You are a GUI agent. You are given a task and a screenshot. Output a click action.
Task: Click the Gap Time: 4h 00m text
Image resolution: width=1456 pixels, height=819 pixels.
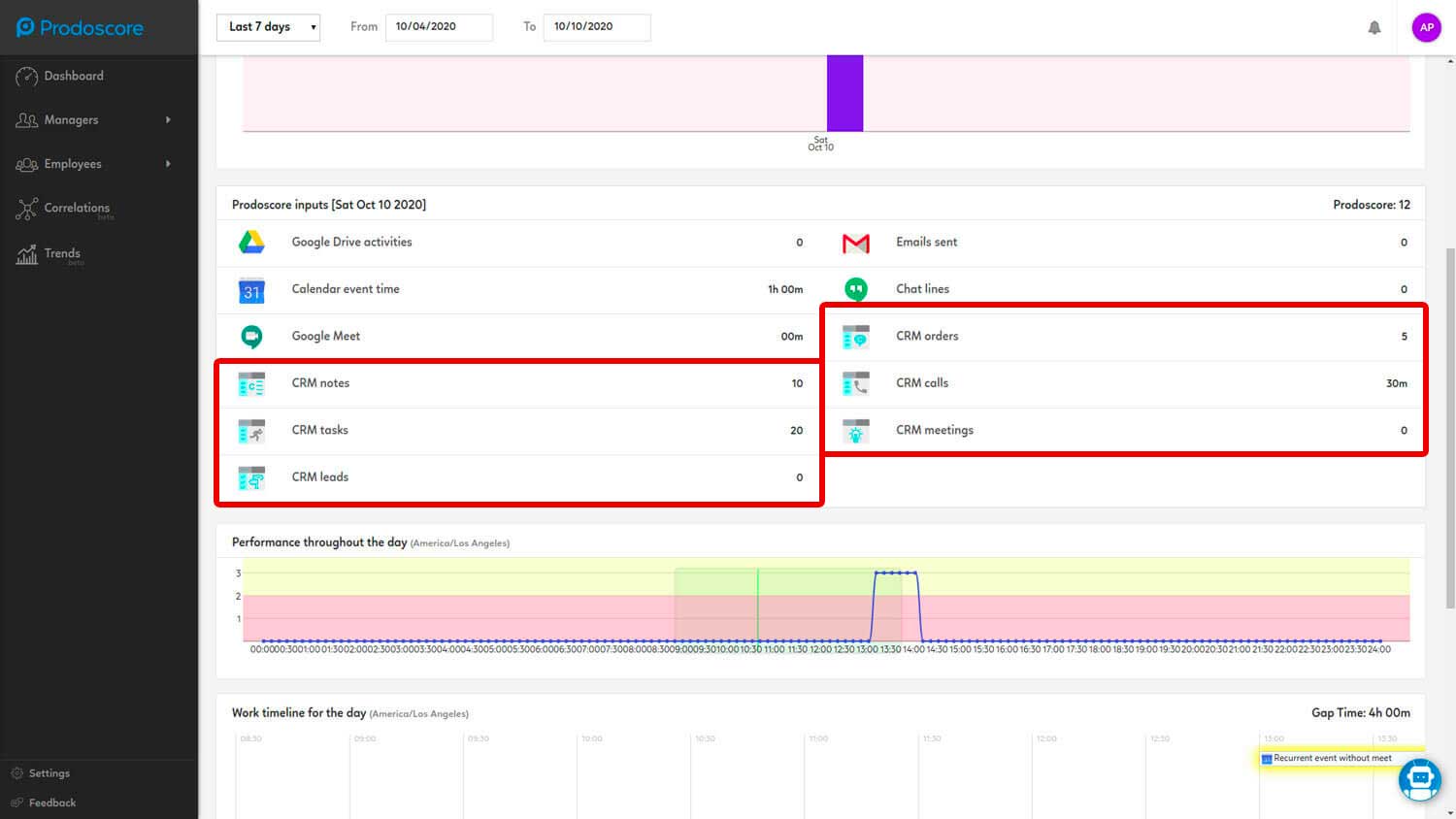pos(1361,713)
